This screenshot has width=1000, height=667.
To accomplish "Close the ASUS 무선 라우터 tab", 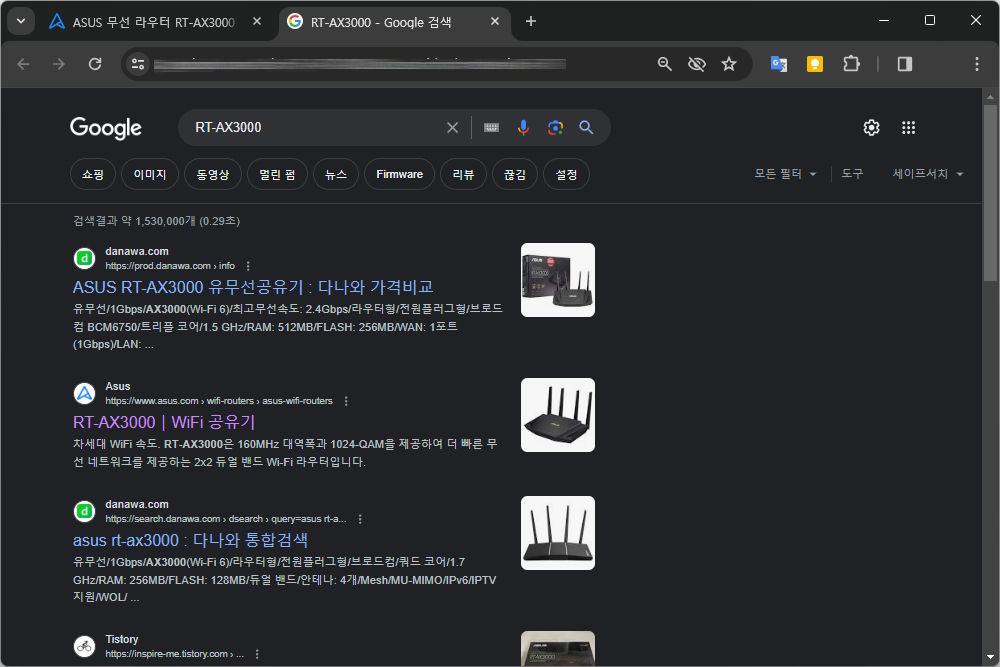I will pos(257,21).
